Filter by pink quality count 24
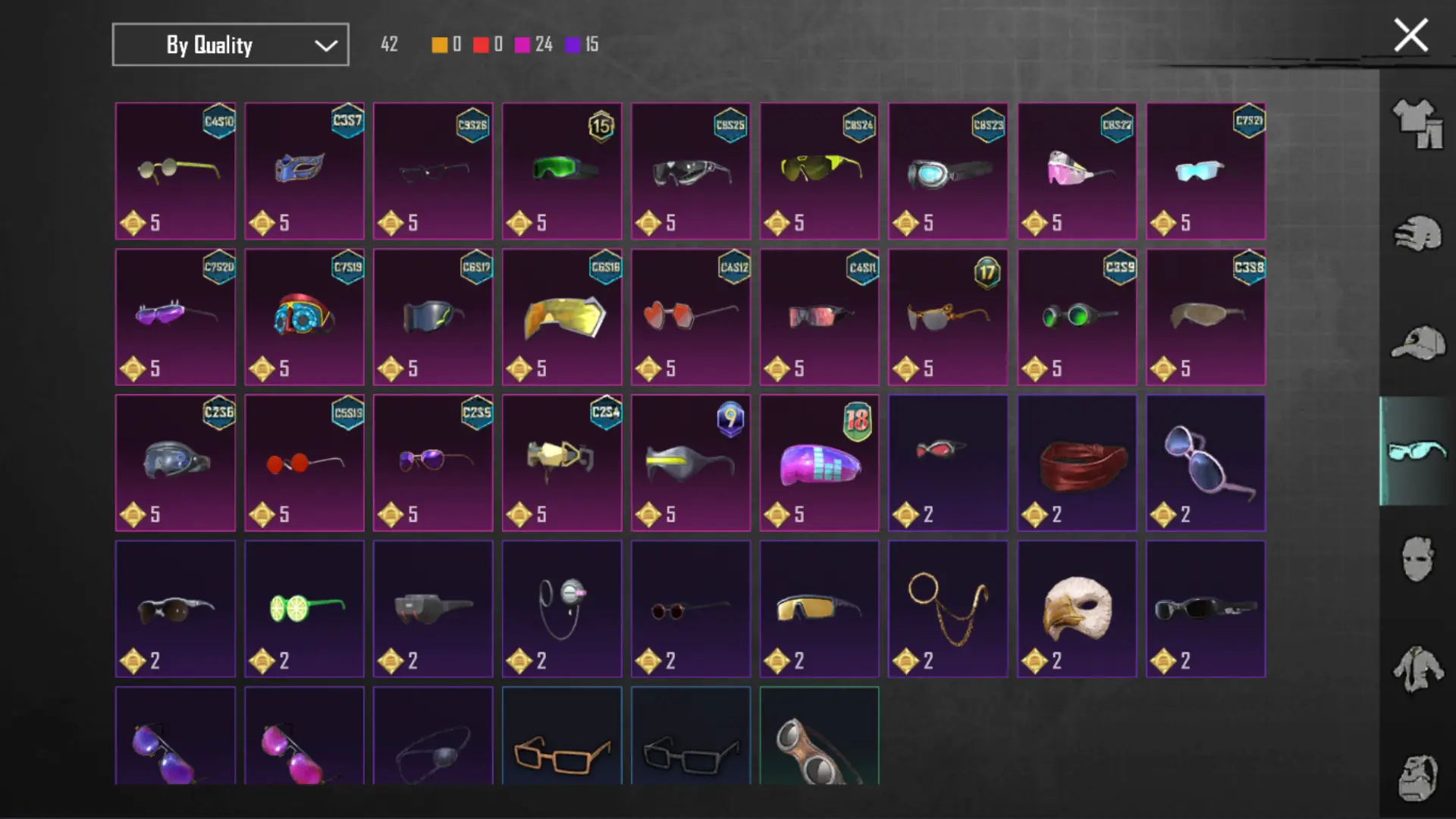1456x819 pixels. point(534,45)
